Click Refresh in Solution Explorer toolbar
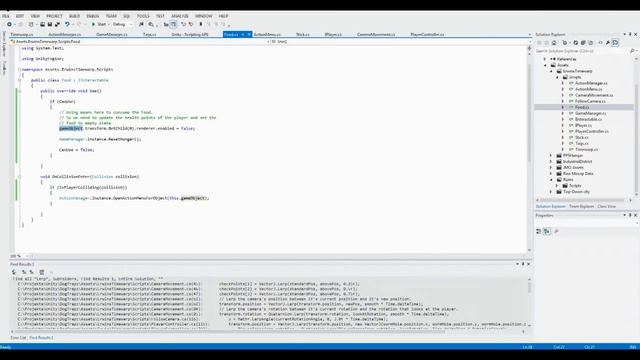The image size is (640, 360). (576, 43)
